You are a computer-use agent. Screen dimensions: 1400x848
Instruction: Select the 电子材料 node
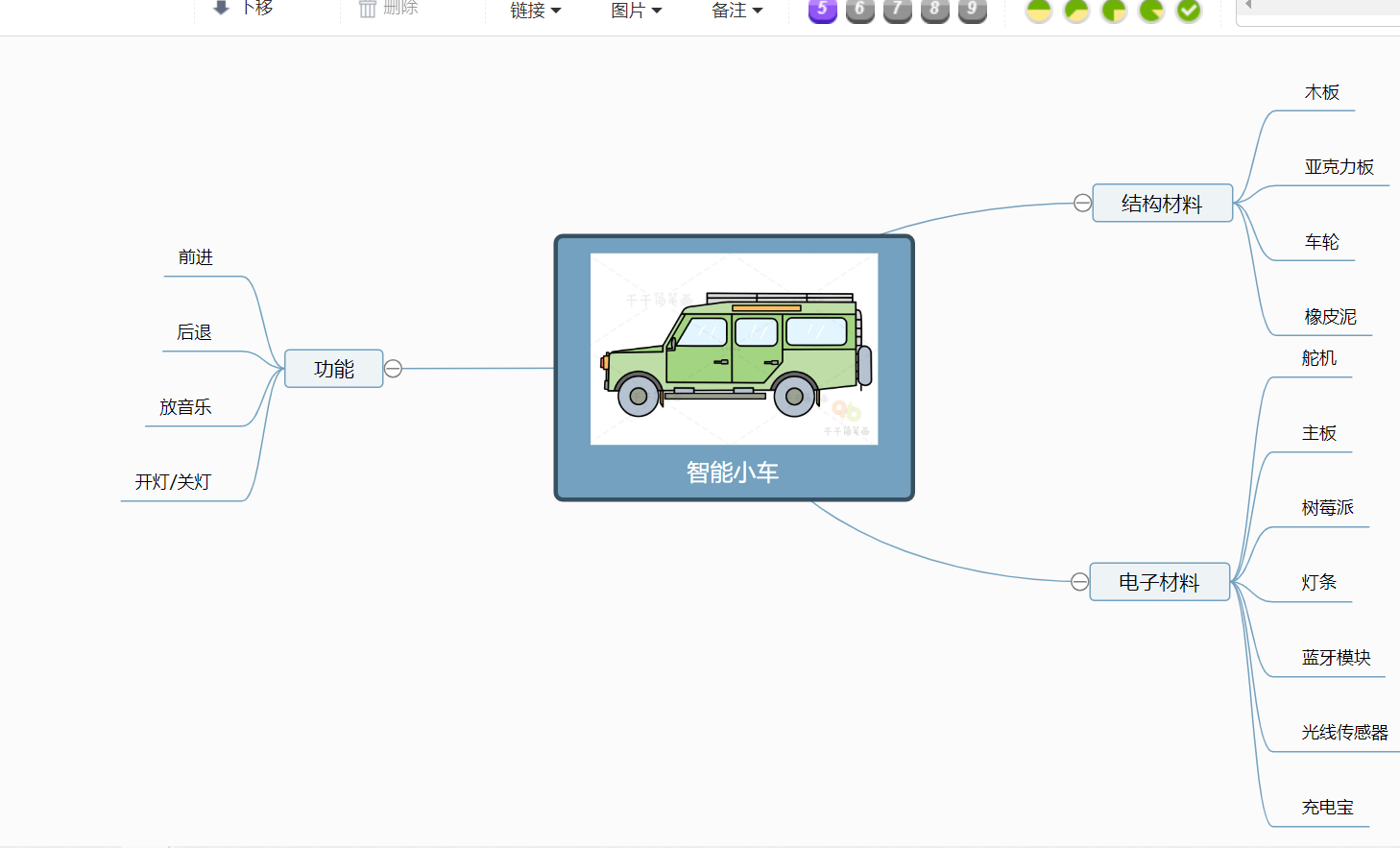coord(1159,582)
